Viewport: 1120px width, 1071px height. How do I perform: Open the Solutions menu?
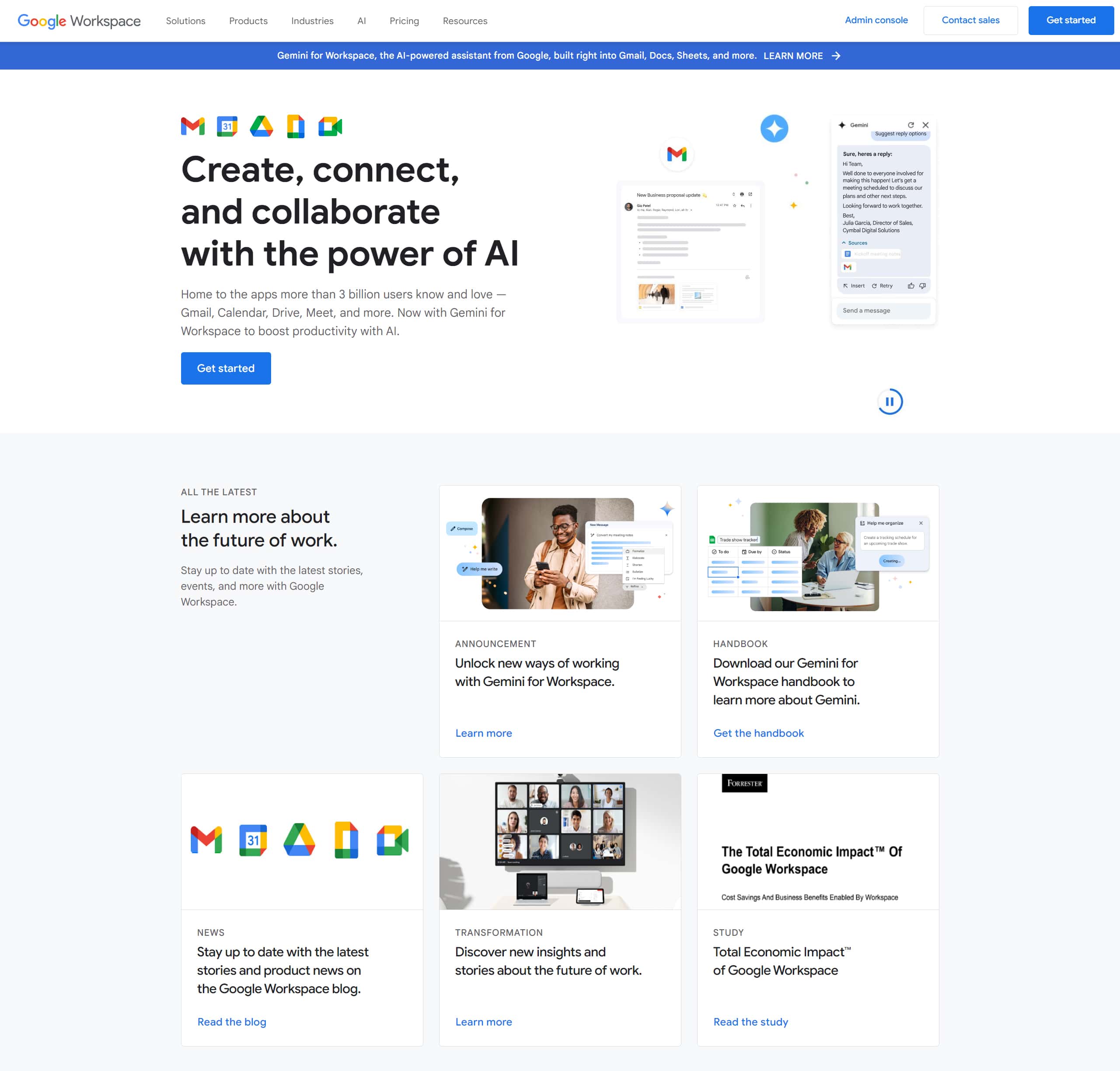coord(185,21)
